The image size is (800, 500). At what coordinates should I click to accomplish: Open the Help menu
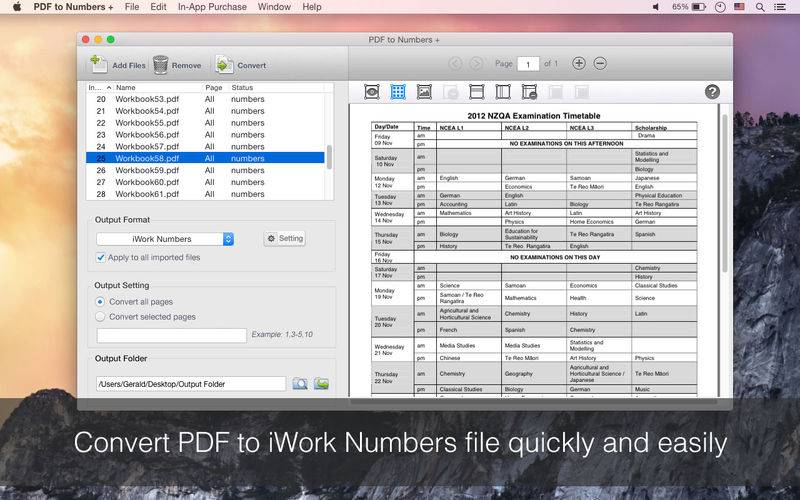tap(312, 7)
